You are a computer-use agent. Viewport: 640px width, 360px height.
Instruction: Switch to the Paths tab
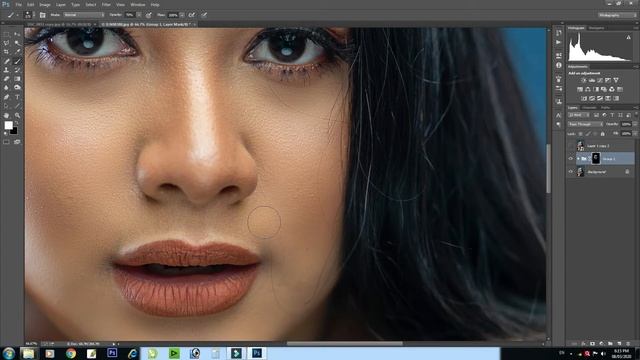pos(605,107)
